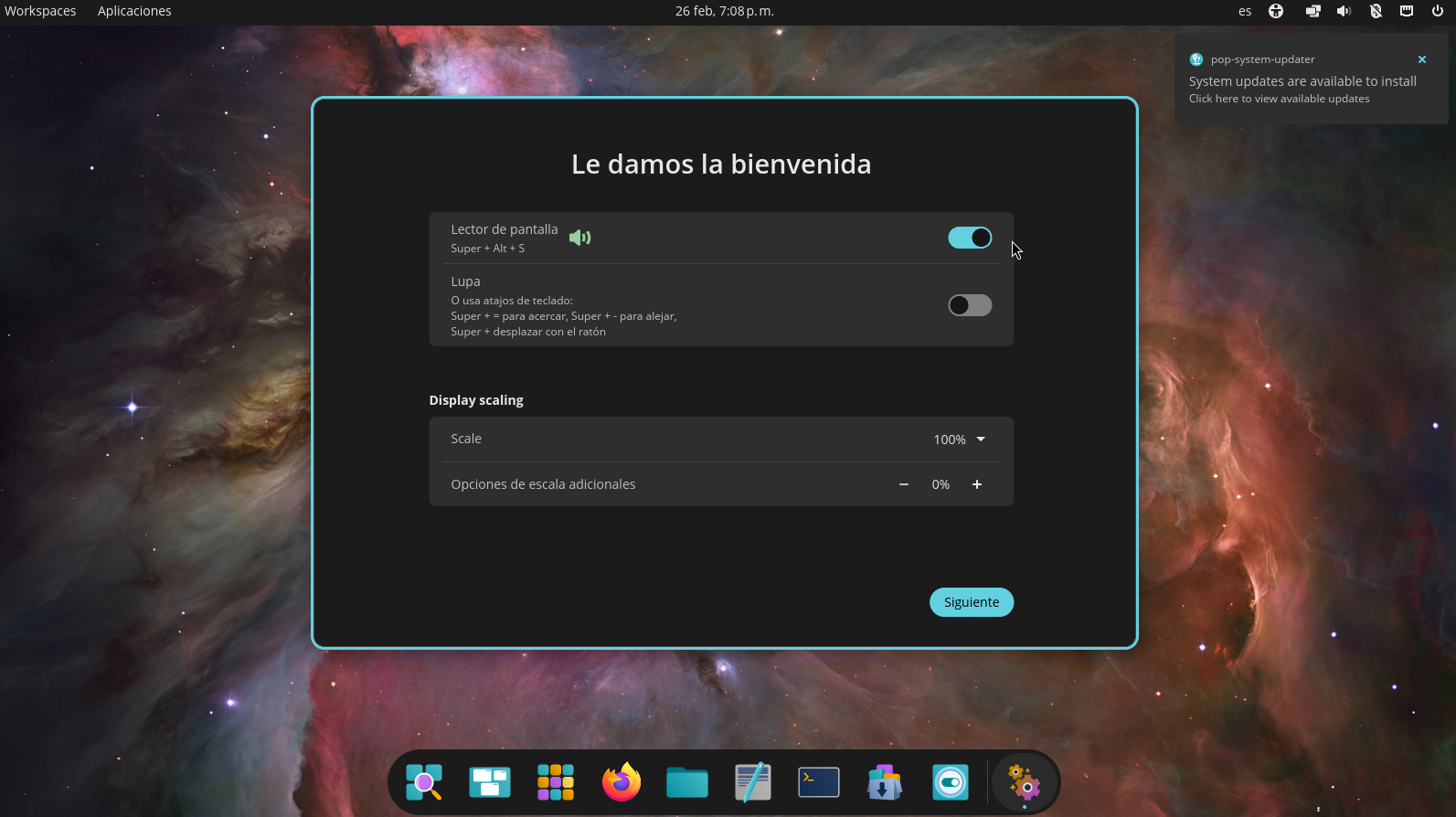Open the Files folder icon in dock
This screenshot has width=1456, height=817.
coord(687,782)
